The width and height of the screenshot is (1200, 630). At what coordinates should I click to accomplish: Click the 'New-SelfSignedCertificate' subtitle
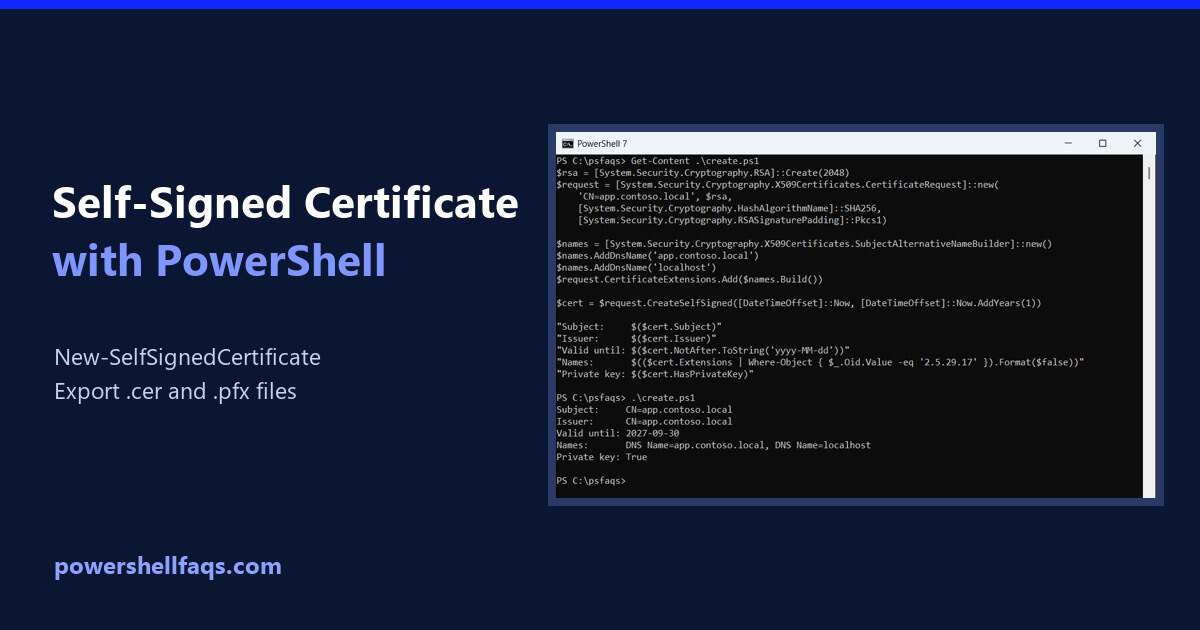[x=188, y=357]
